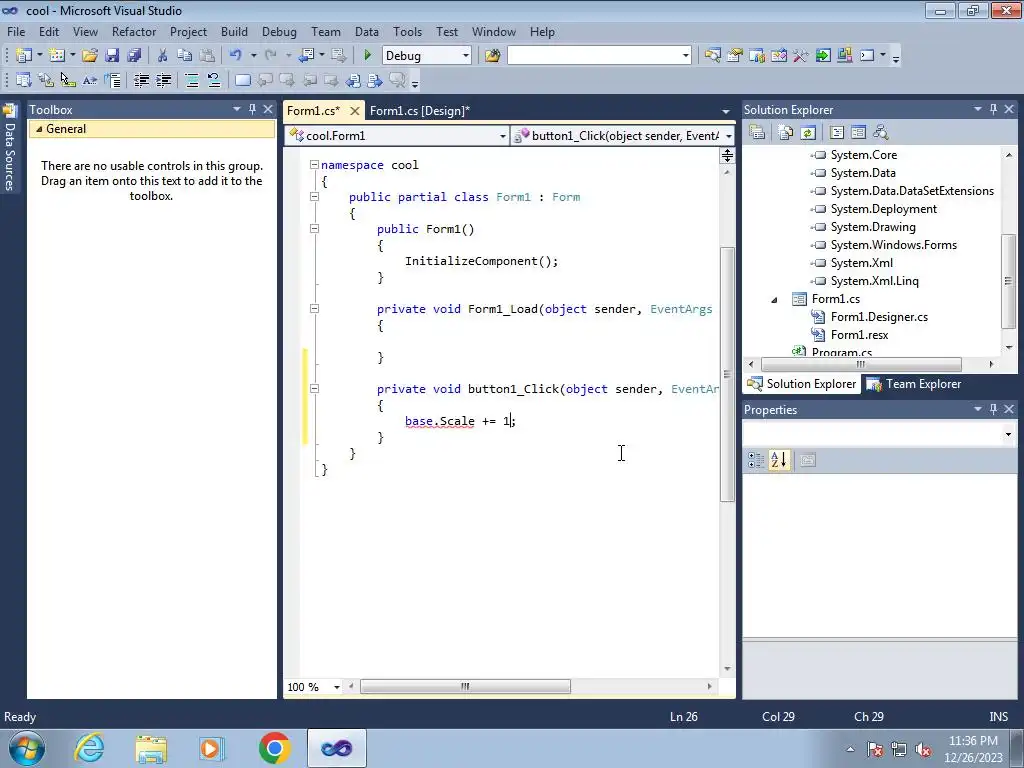Viewport: 1024px width, 768px height.
Task: Select the System.Windows.Forms reference
Action: coord(893,245)
